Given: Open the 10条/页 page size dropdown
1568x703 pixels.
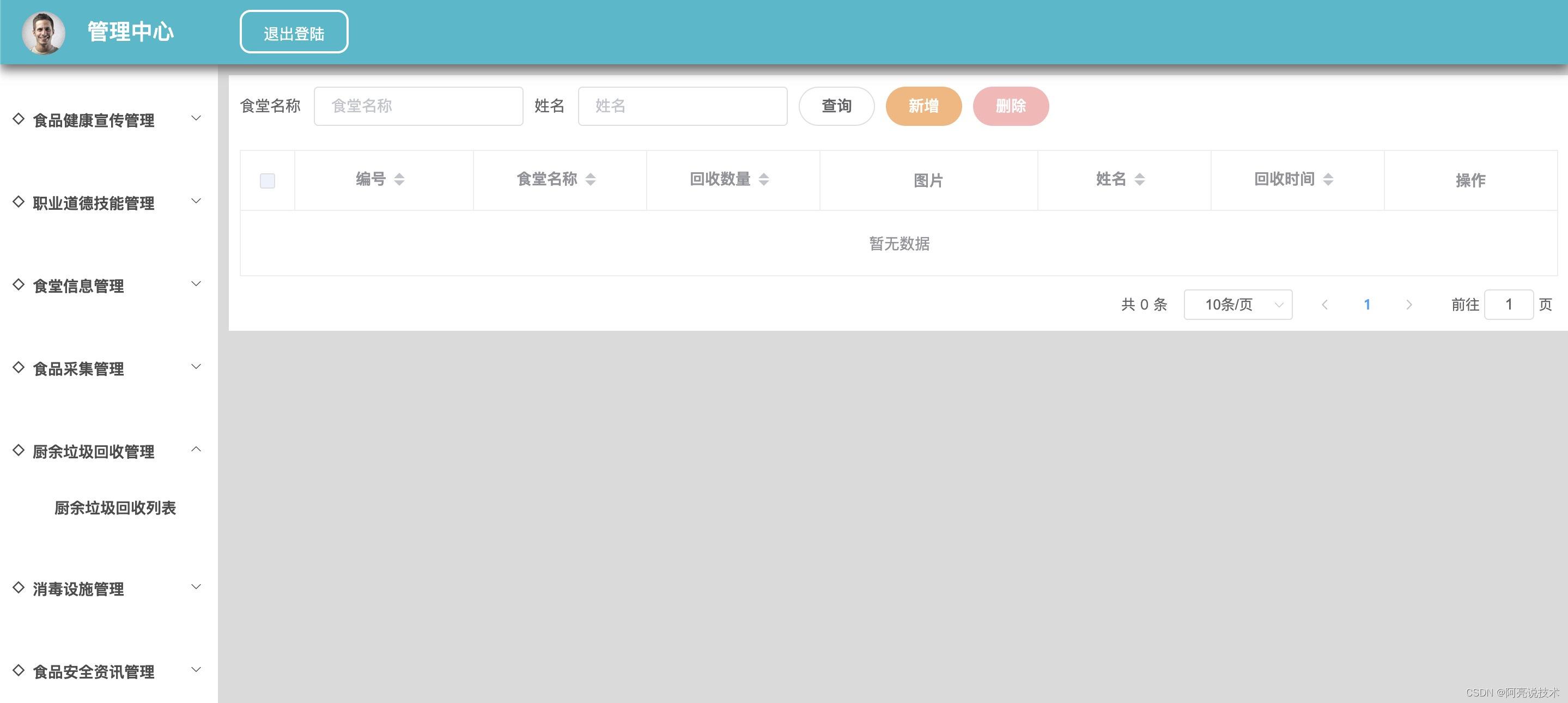Looking at the screenshot, I should [1237, 304].
